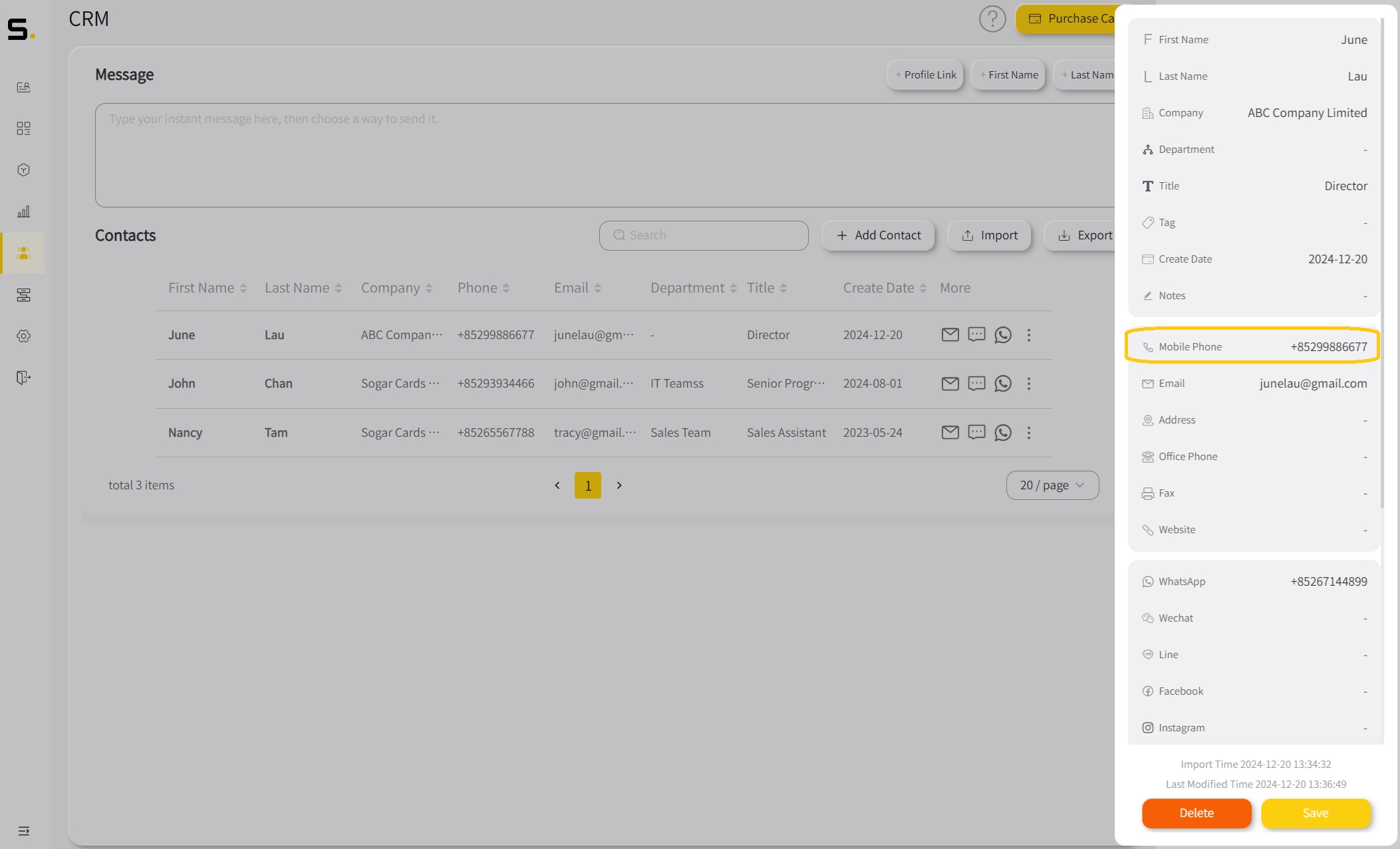This screenshot has width=1400, height=849.
Task: Click the yellow Save button
Action: tap(1315, 813)
